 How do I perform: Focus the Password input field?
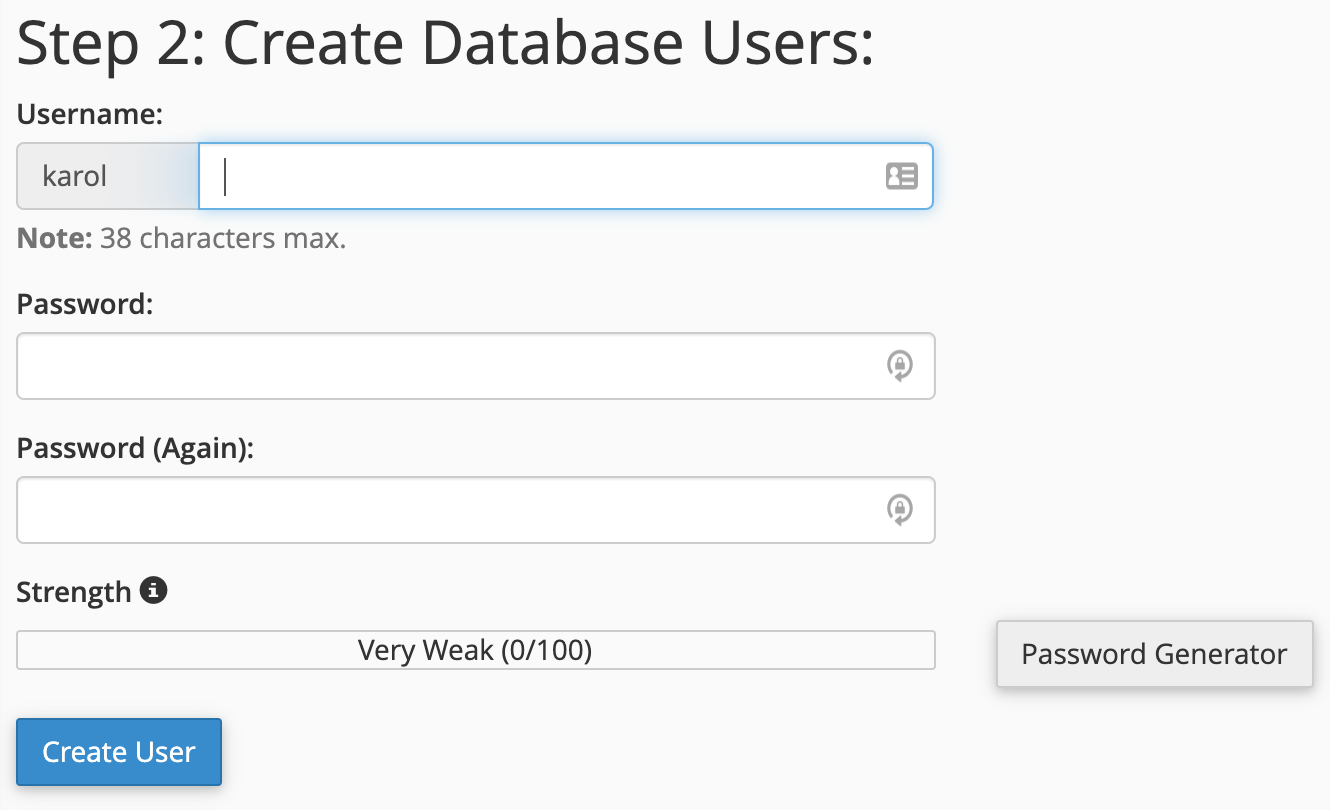coord(450,366)
